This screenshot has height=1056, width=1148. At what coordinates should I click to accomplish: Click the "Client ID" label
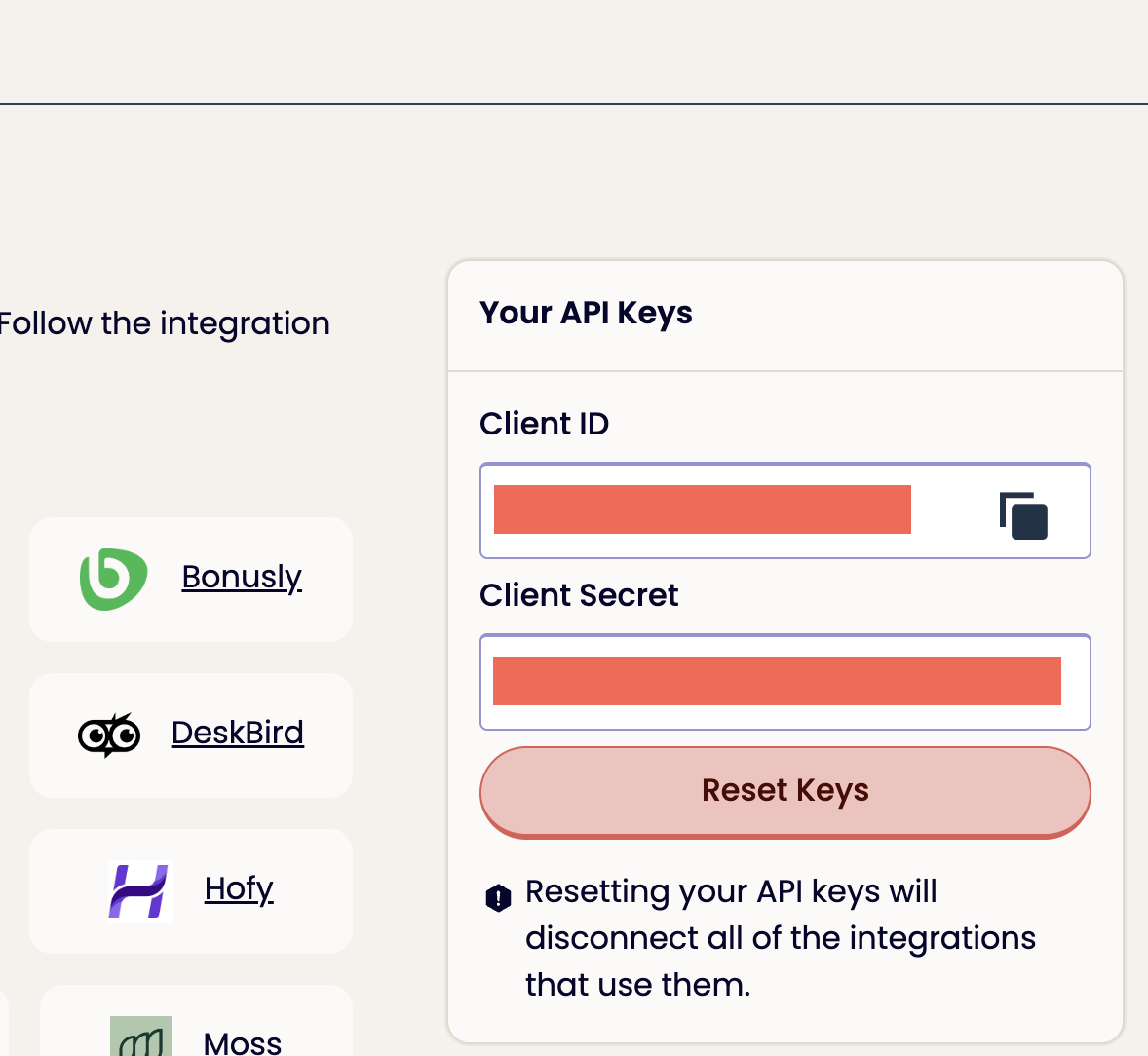coord(544,424)
